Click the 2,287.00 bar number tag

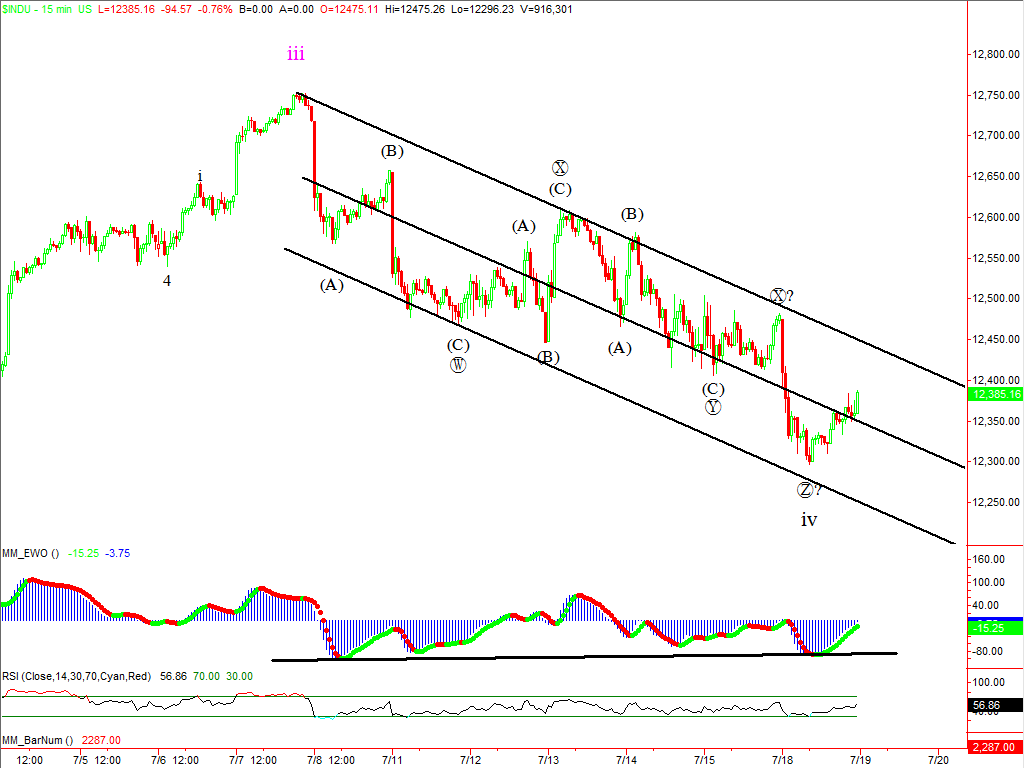click(x=995, y=746)
